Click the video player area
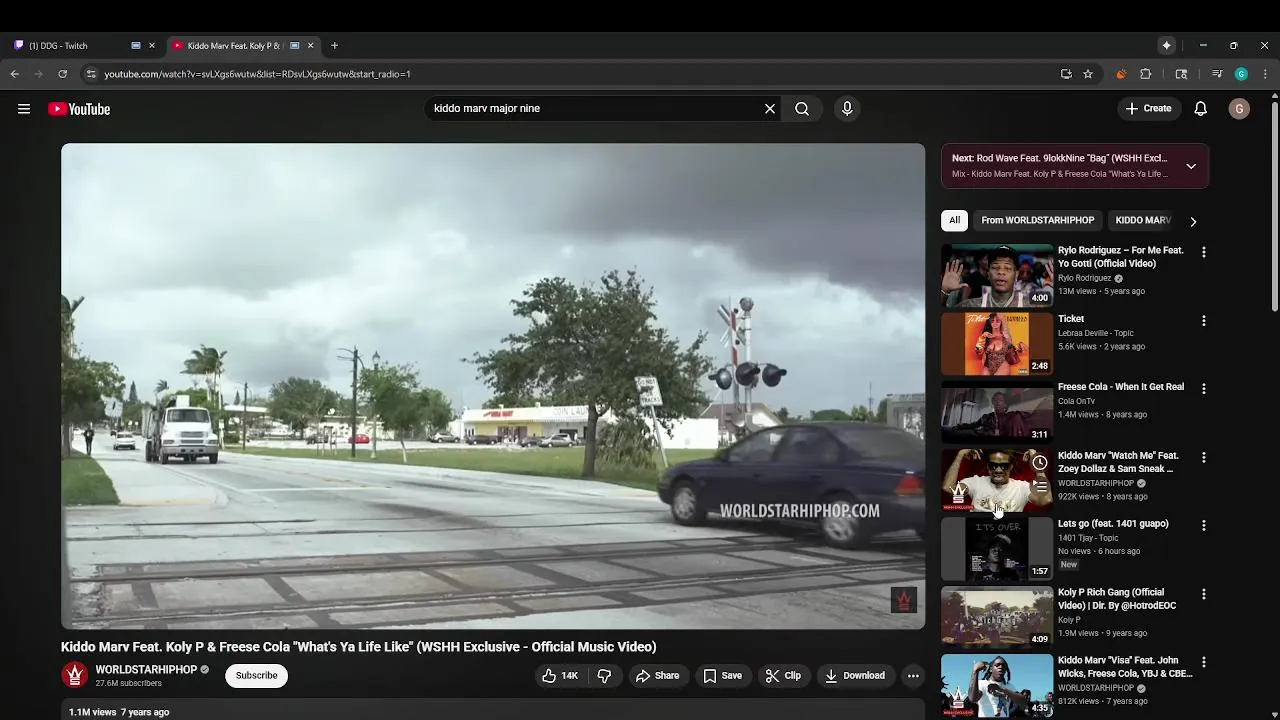 coord(493,386)
